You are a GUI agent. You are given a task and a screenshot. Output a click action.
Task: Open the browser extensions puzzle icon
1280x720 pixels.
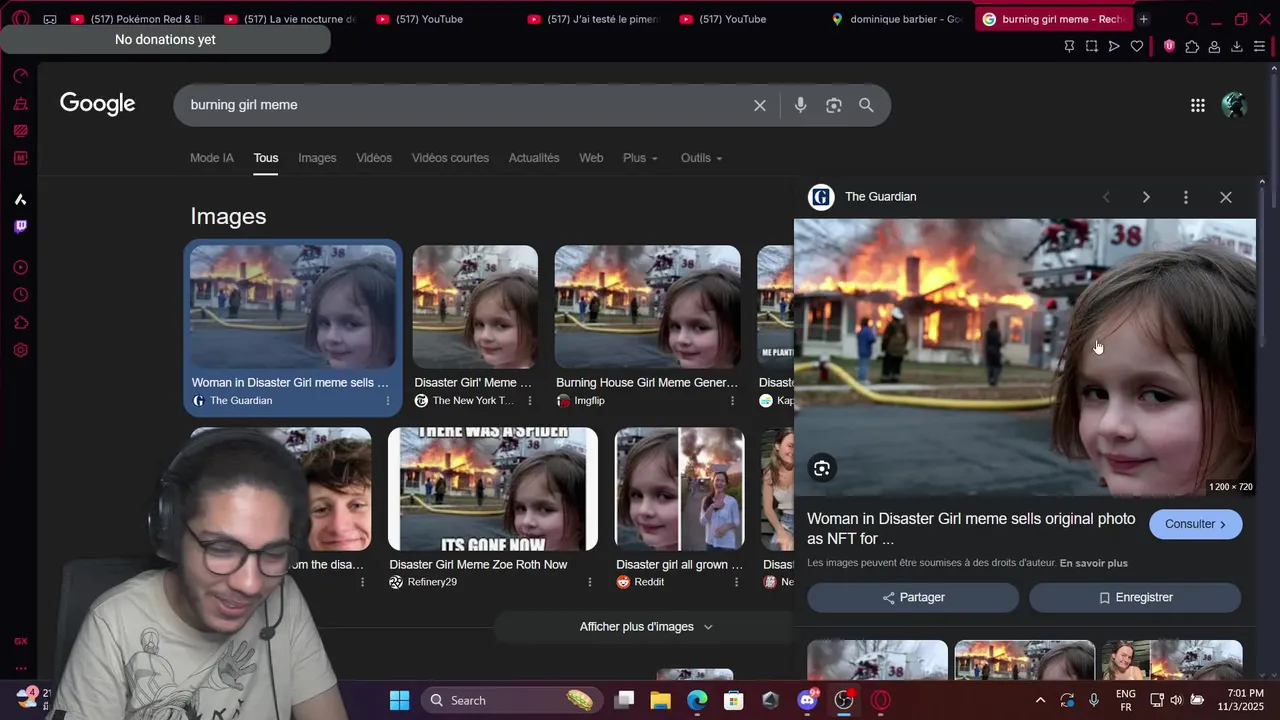tap(1192, 46)
